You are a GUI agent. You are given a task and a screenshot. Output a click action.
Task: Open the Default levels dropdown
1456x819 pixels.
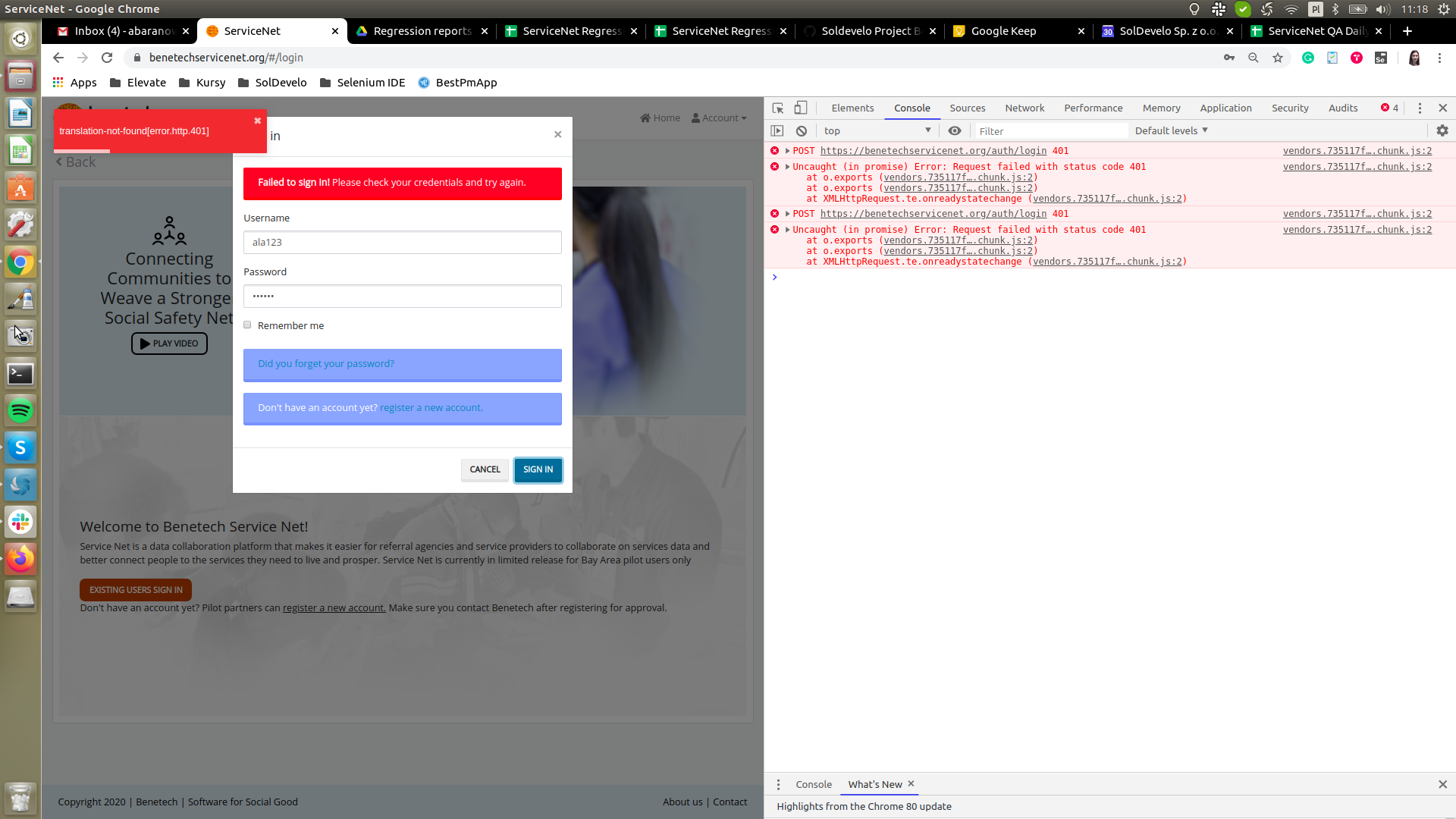coord(1172,130)
